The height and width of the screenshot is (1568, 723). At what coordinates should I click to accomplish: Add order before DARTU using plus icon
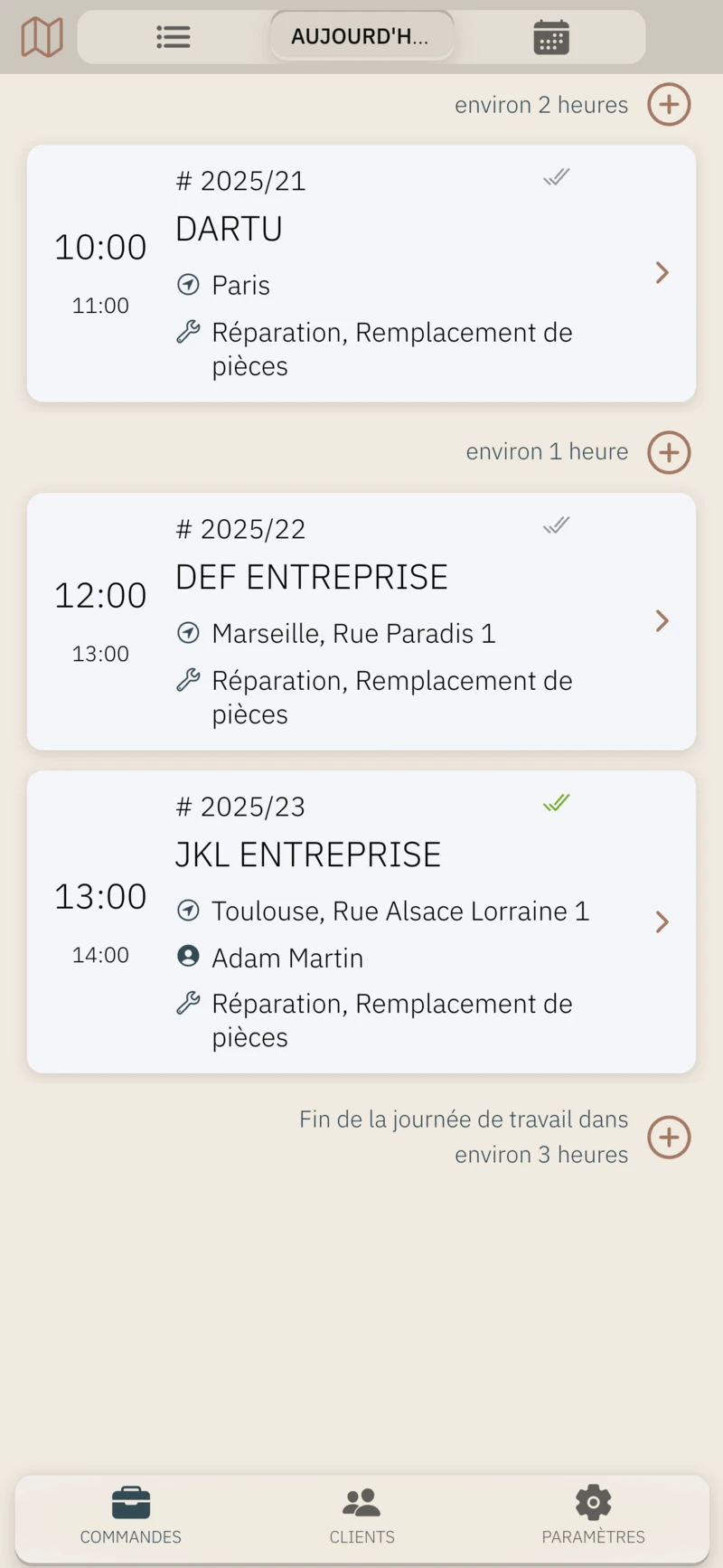coord(669,105)
